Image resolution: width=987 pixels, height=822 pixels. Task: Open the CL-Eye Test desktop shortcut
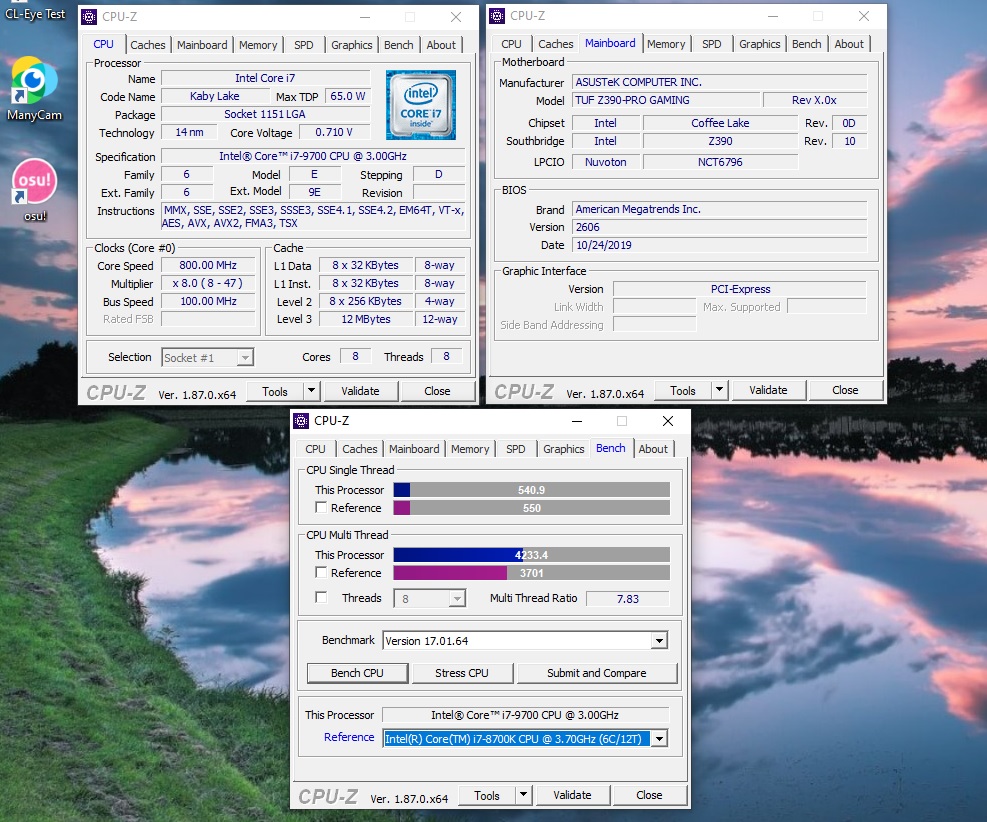35,12
